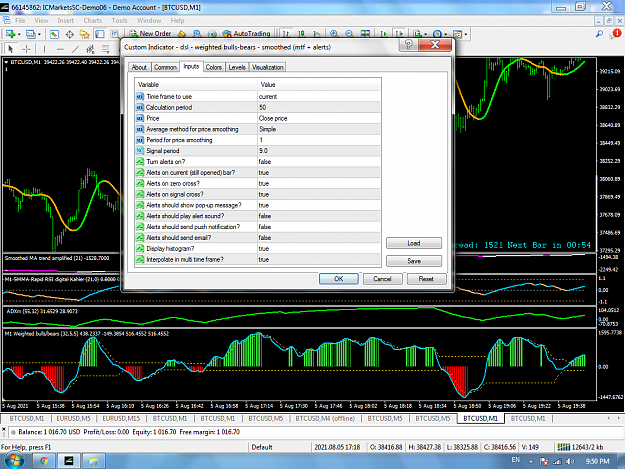Expand the Indicators list dropdown arrow
625x469 pixels.
425,34
